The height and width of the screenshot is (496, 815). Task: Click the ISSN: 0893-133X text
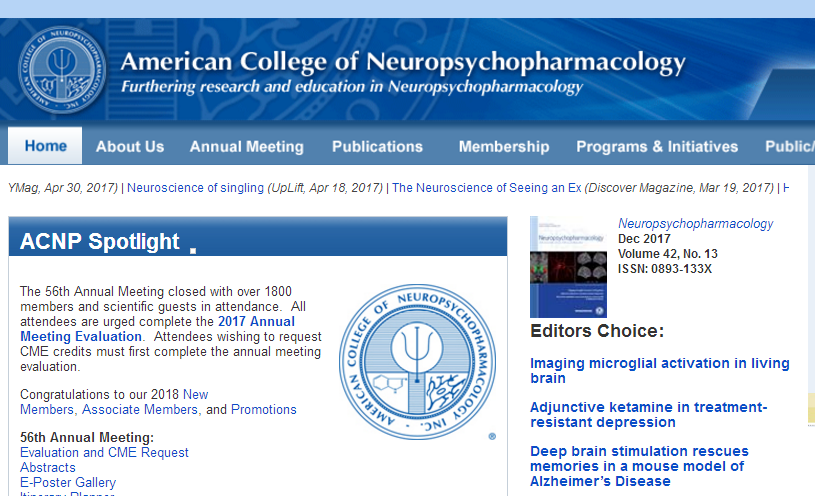tap(664, 269)
